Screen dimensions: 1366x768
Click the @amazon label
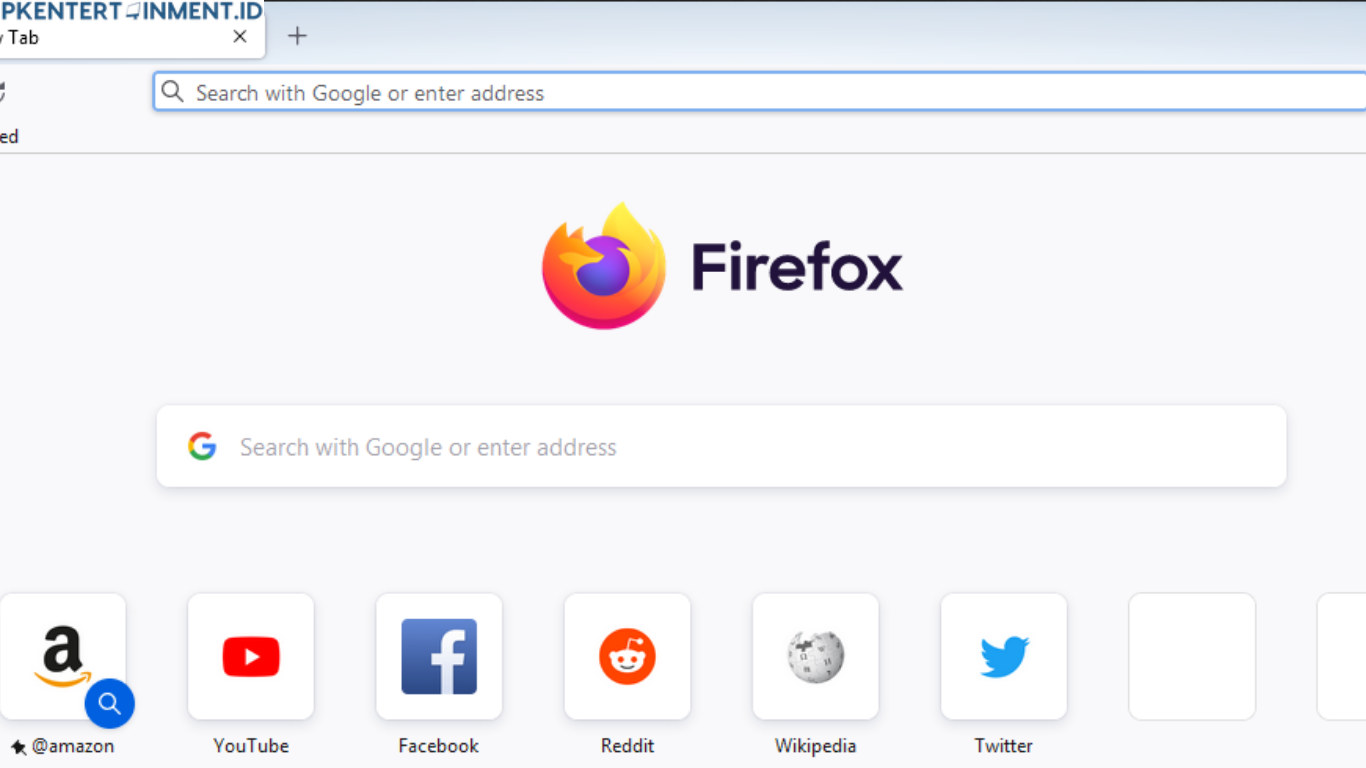pos(73,746)
